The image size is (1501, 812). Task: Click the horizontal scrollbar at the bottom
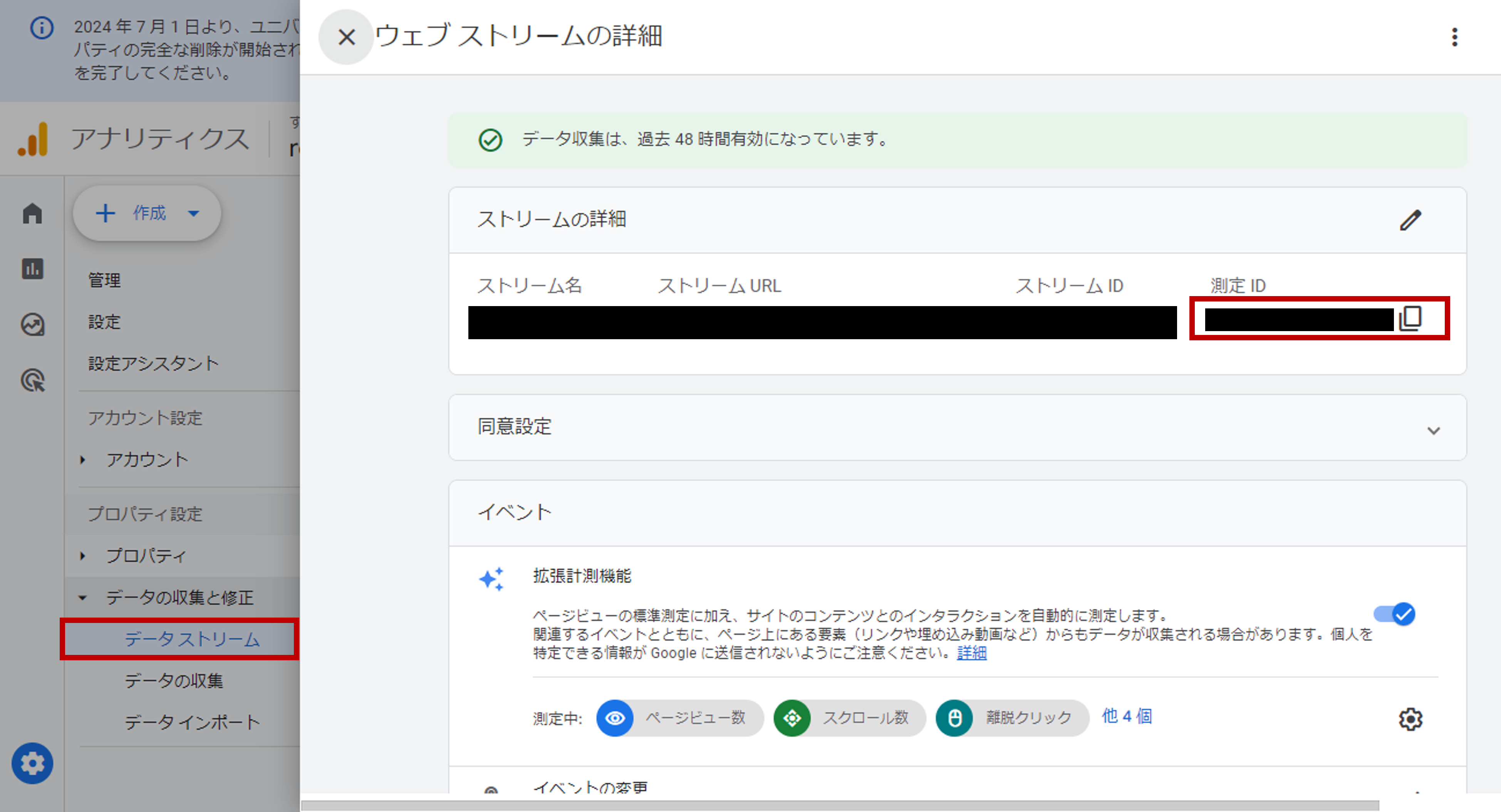pyautogui.click(x=840, y=805)
